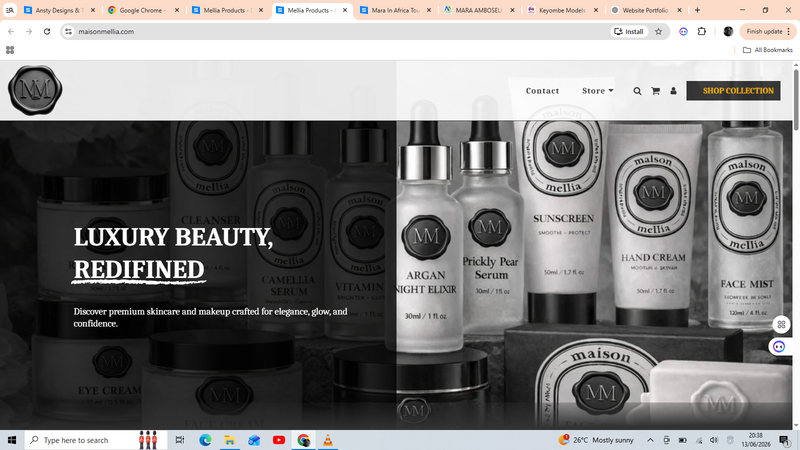
Task: Open the notification center icon
Action: (785, 440)
